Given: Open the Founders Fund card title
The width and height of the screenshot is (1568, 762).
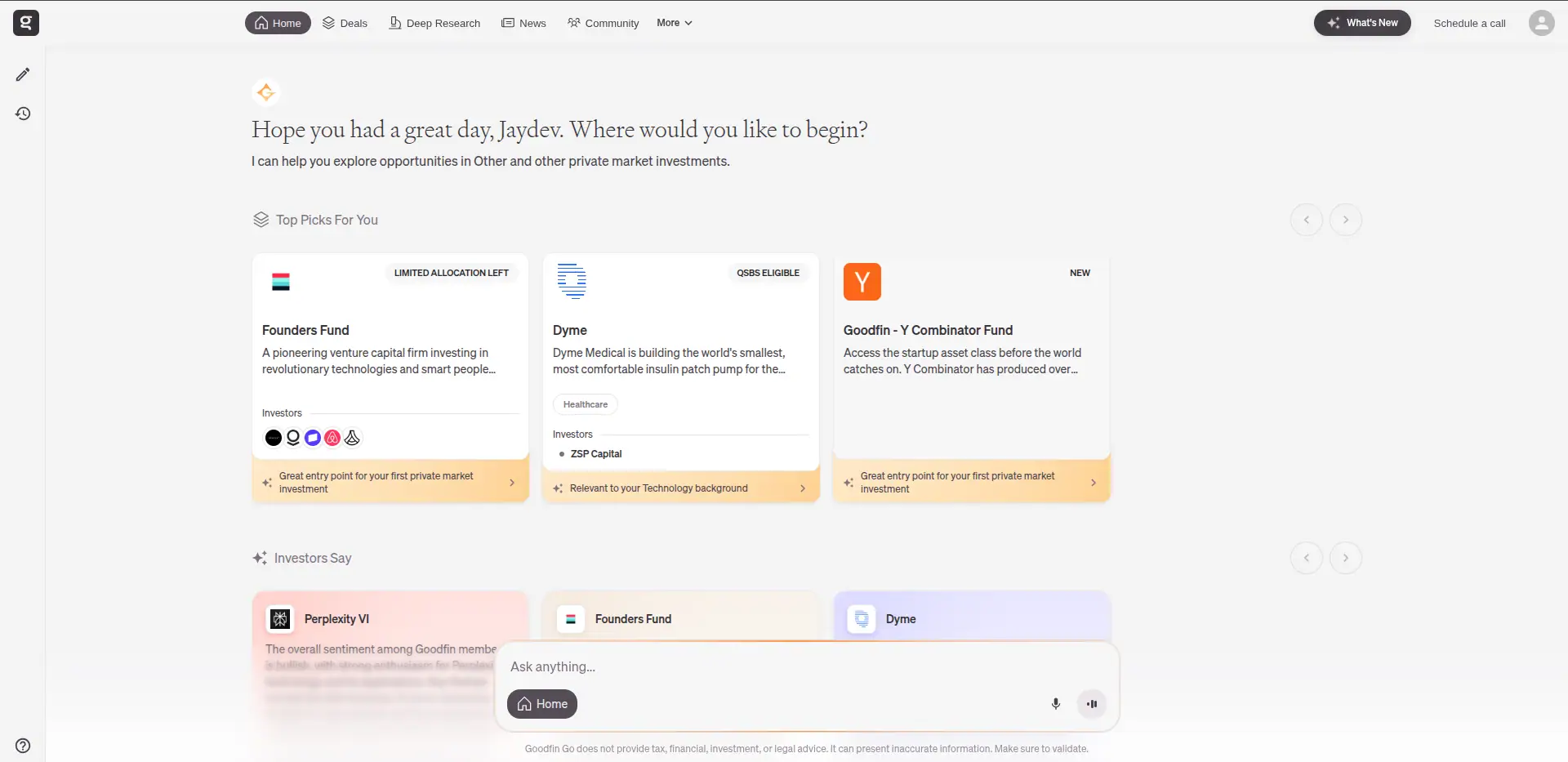Looking at the screenshot, I should pos(305,330).
